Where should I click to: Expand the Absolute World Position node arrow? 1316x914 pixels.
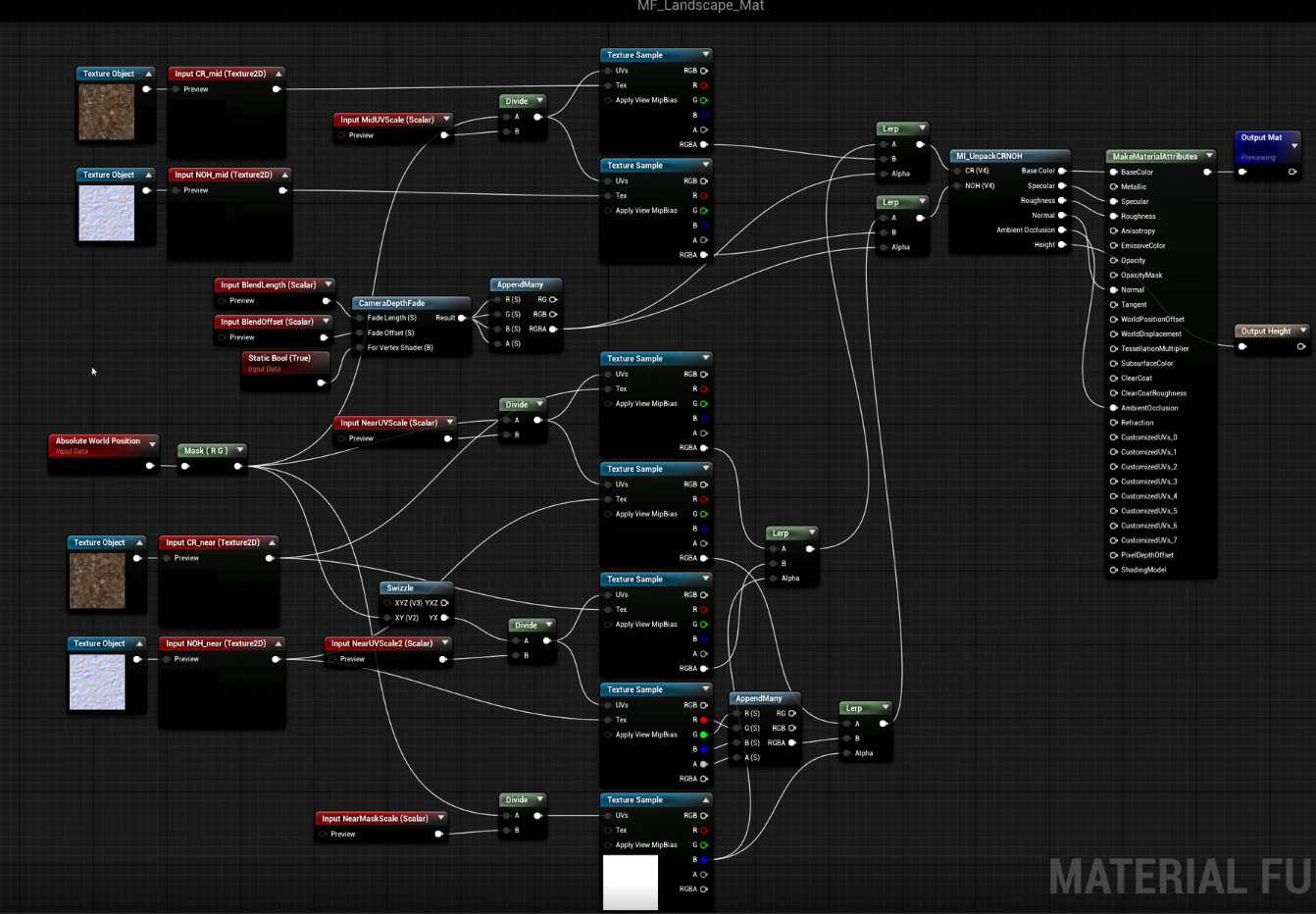(x=152, y=444)
